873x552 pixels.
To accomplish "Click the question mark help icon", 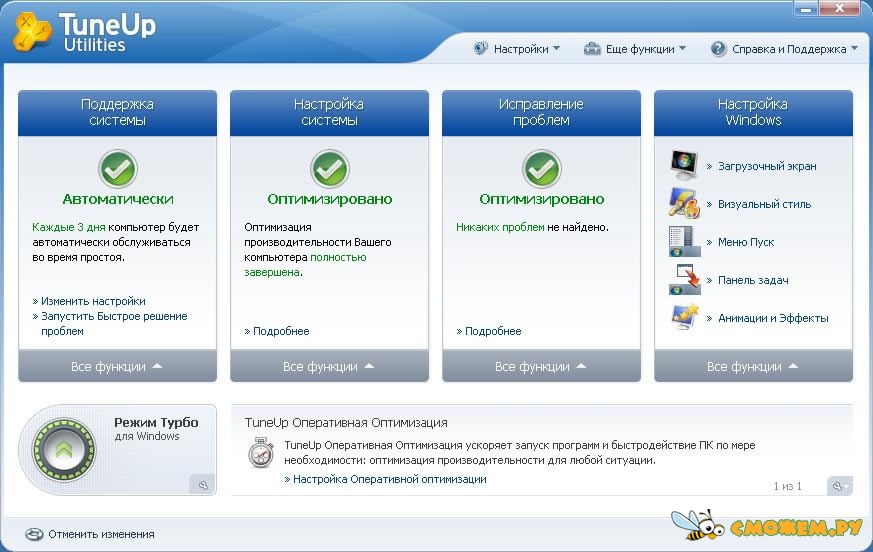I will [x=718, y=48].
